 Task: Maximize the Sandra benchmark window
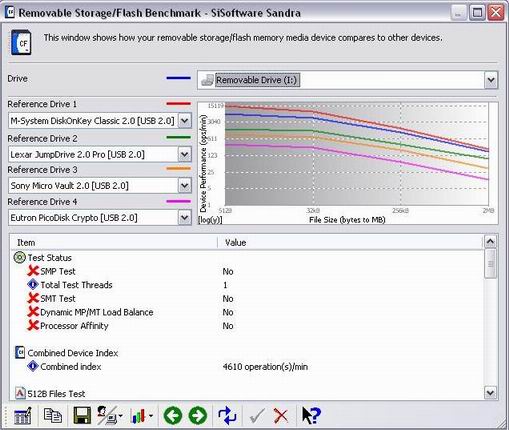pyautogui.click(x=477, y=13)
